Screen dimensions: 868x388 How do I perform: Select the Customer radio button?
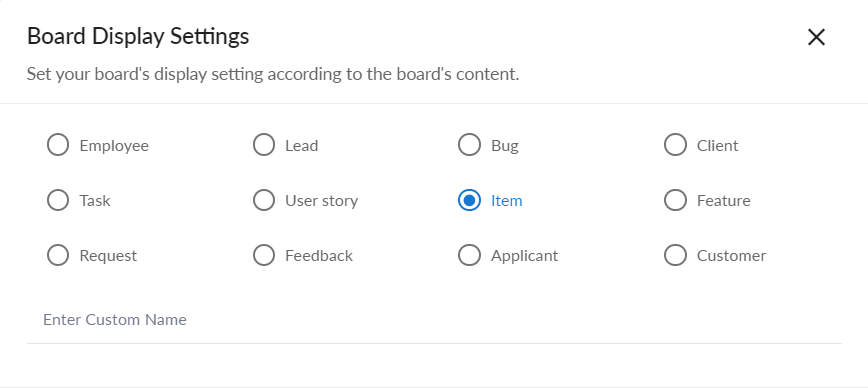tap(675, 255)
